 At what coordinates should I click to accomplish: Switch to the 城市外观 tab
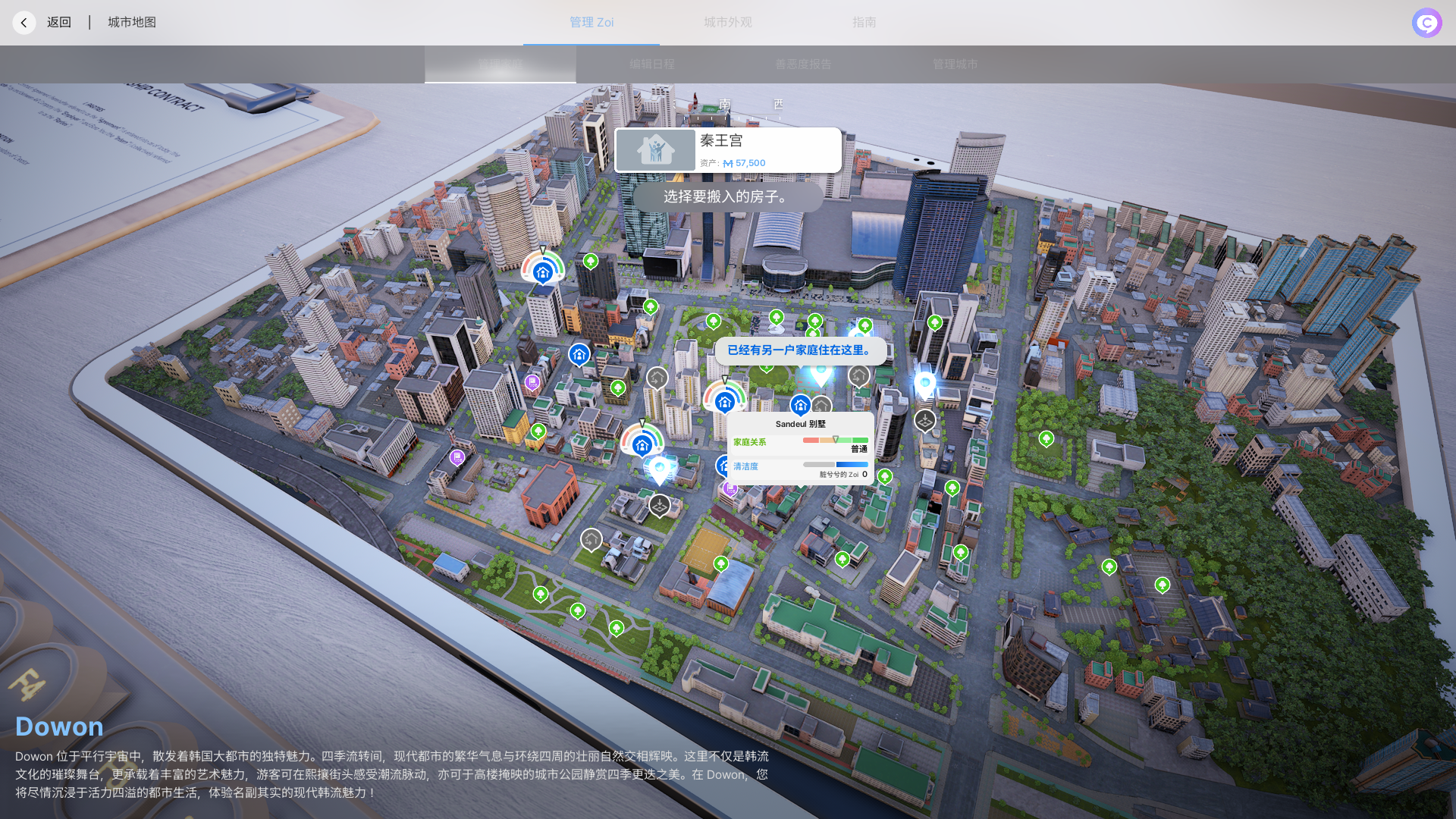point(728,23)
